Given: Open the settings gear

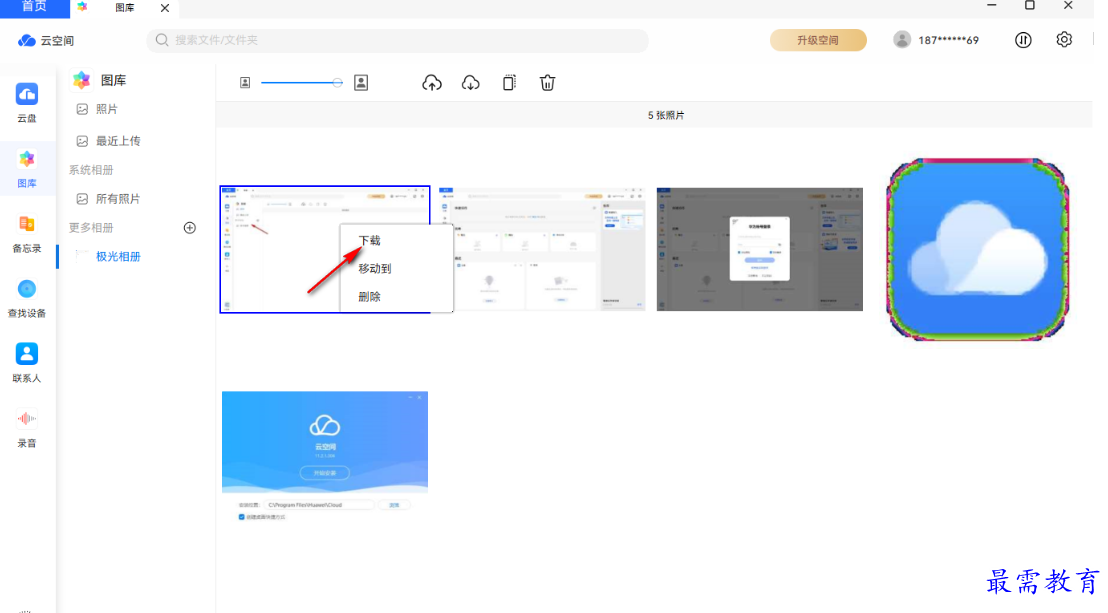Looking at the screenshot, I should point(1064,40).
